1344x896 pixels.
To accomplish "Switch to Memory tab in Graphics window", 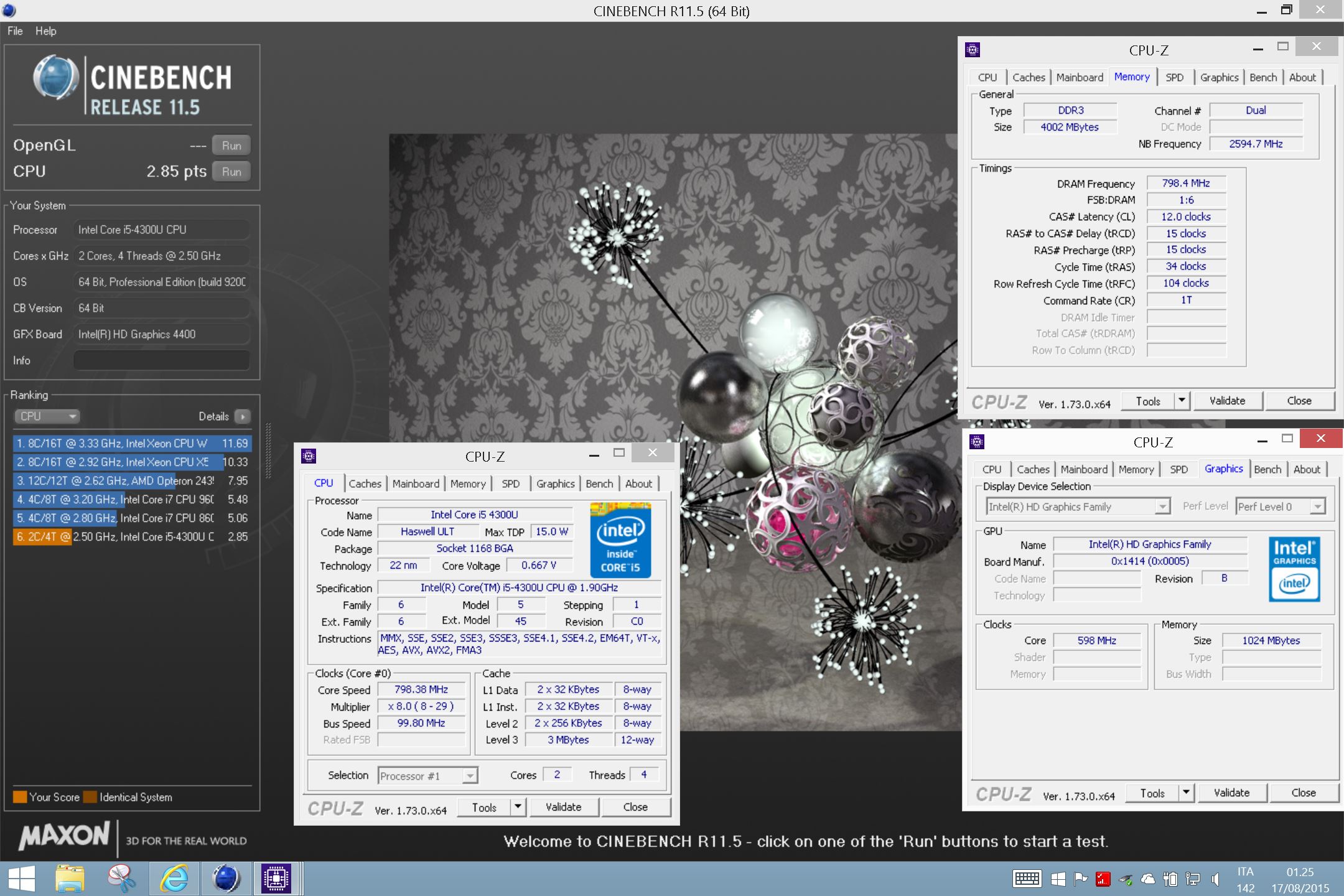I will click(1136, 469).
